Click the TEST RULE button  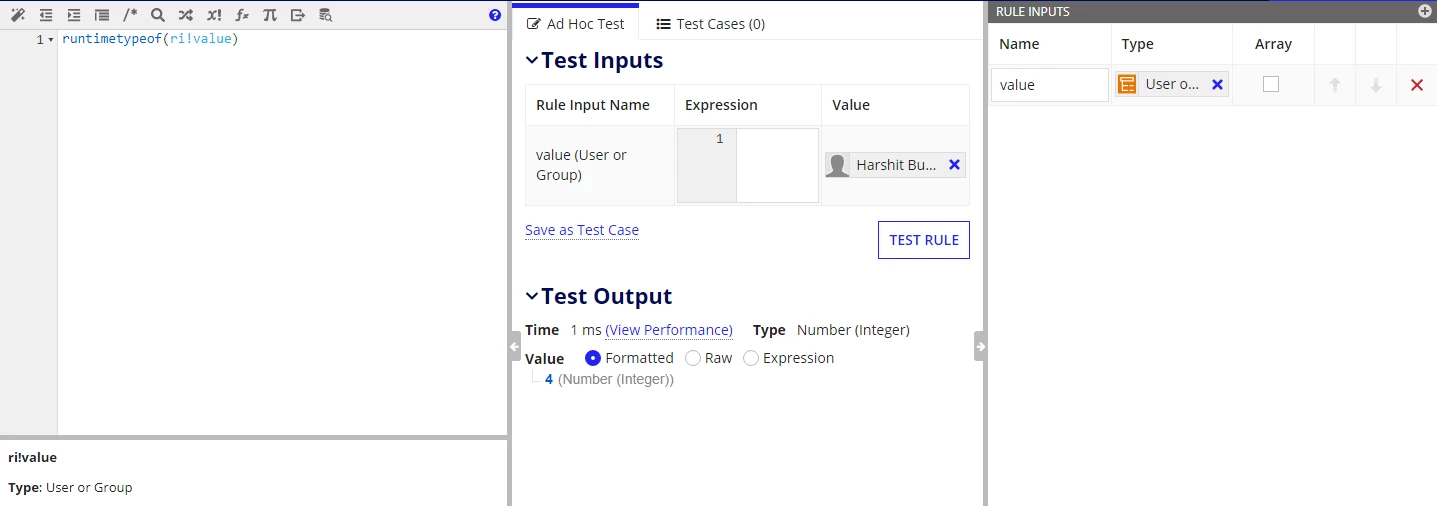tap(924, 240)
